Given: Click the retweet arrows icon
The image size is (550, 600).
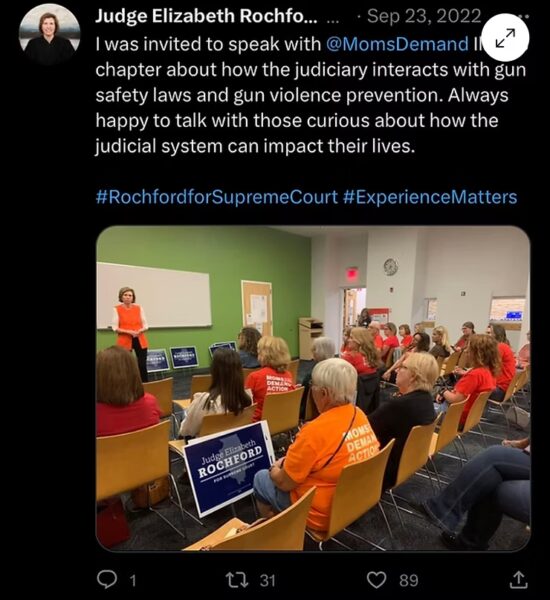Looking at the screenshot, I should coord(237,580).
